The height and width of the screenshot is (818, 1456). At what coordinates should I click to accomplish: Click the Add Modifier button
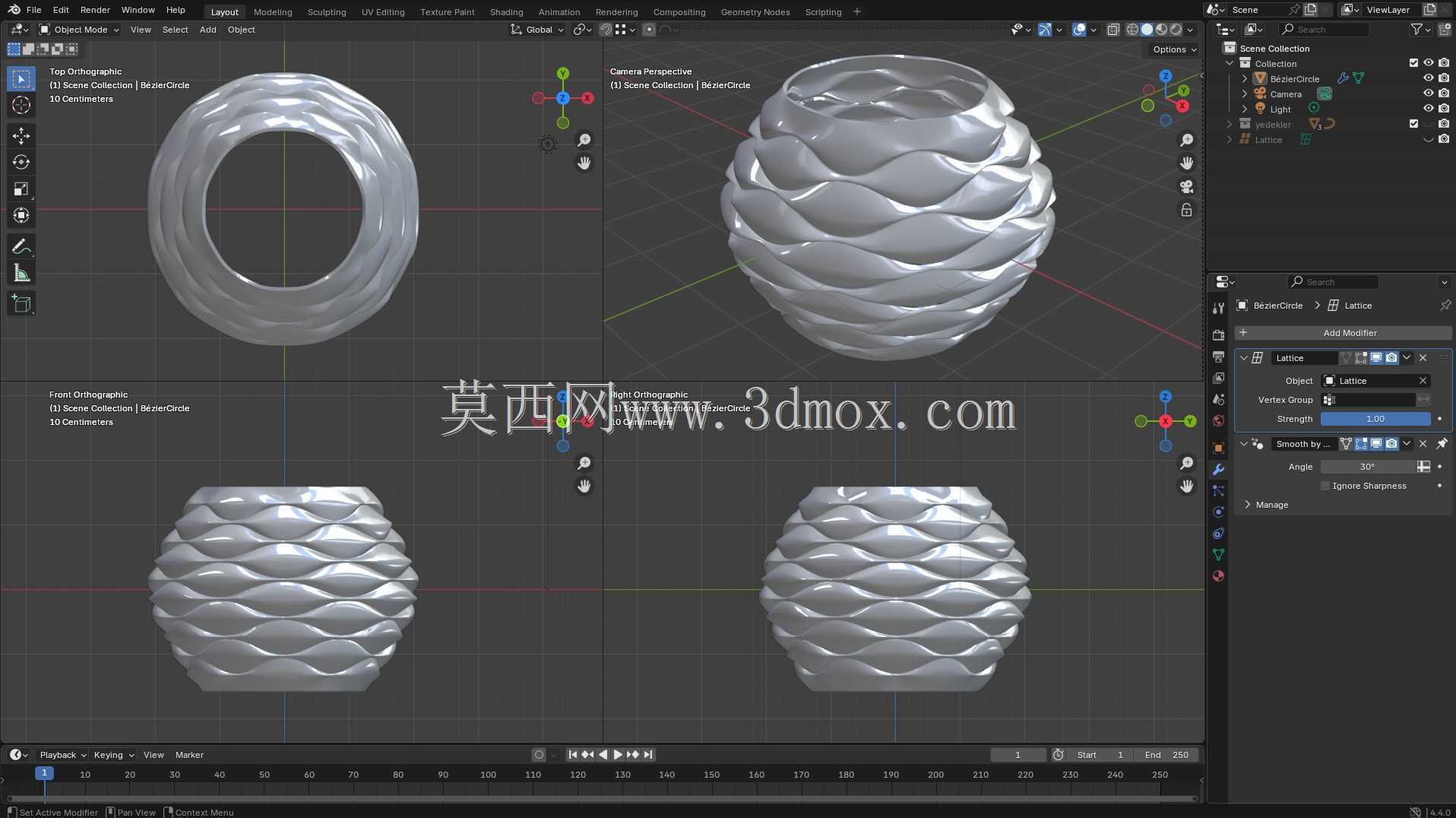click(x=1343, y=333)
